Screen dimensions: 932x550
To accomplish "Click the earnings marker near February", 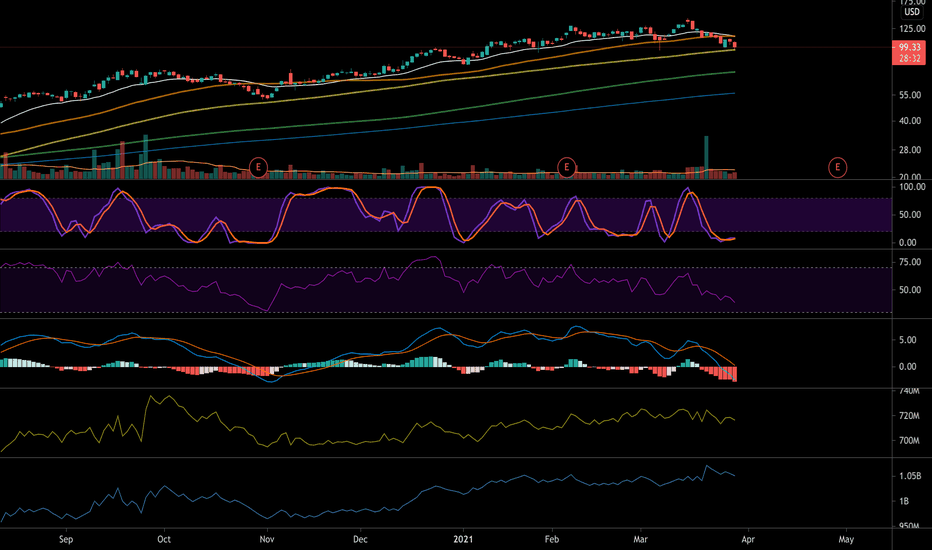I will coord(566,167).
